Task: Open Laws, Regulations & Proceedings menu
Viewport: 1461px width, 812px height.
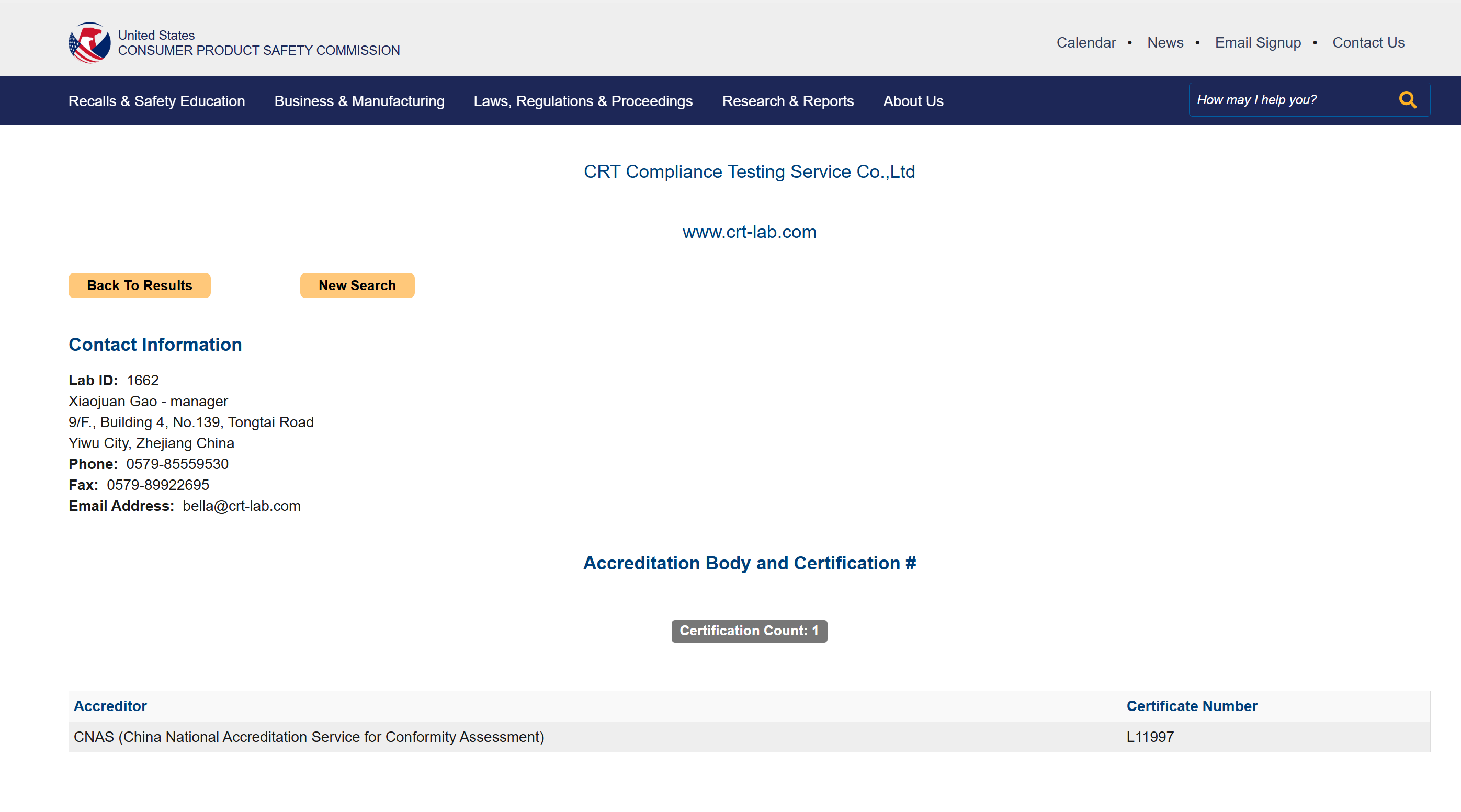Action: tap(583, 101)
